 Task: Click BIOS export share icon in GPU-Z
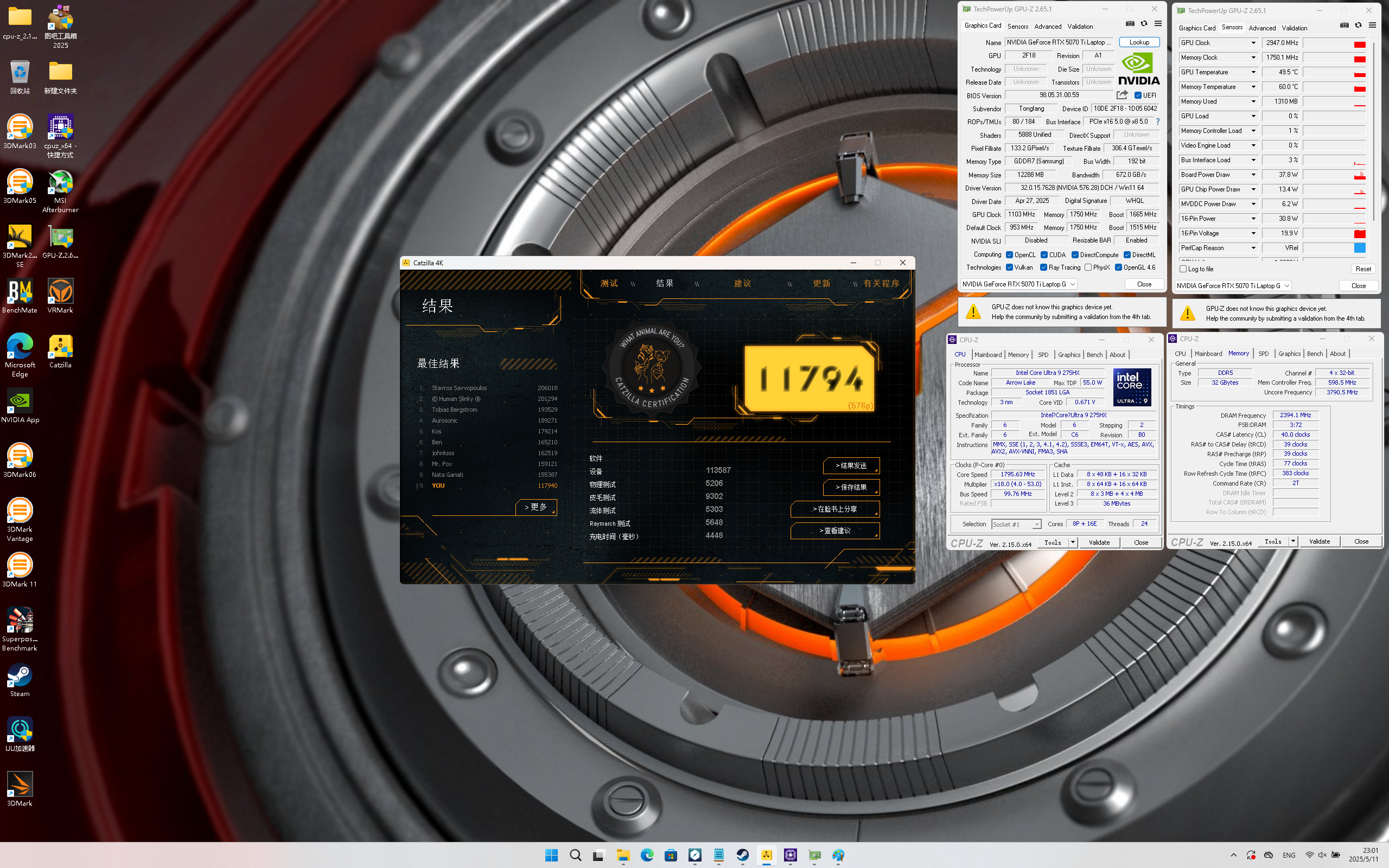click(x=1122, y=95)
